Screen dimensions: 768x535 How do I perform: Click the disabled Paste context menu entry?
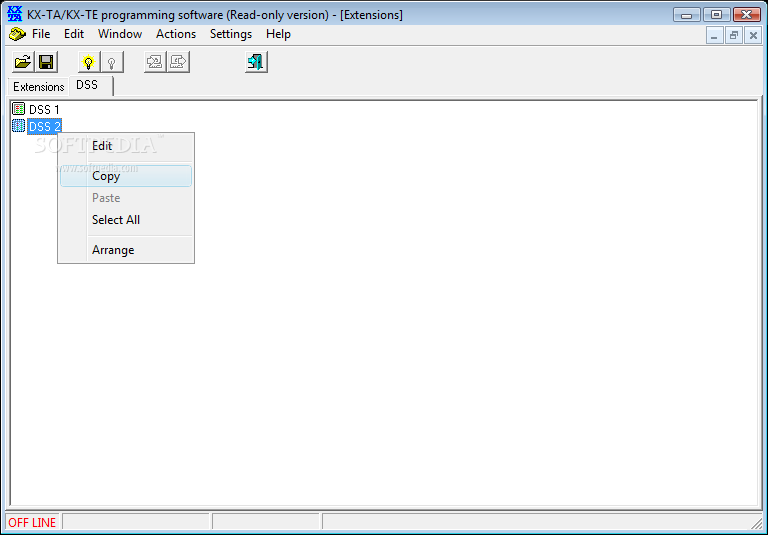pyautogui.click(x=126, y=198)
